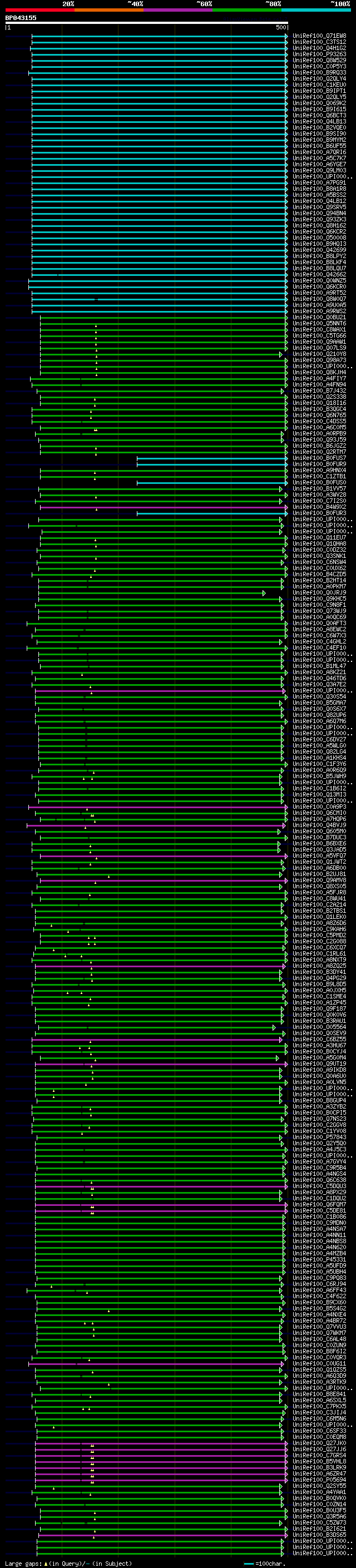Select hit label UniRef100_Q42662
The image size is (356, 1568).
point(319,275)
